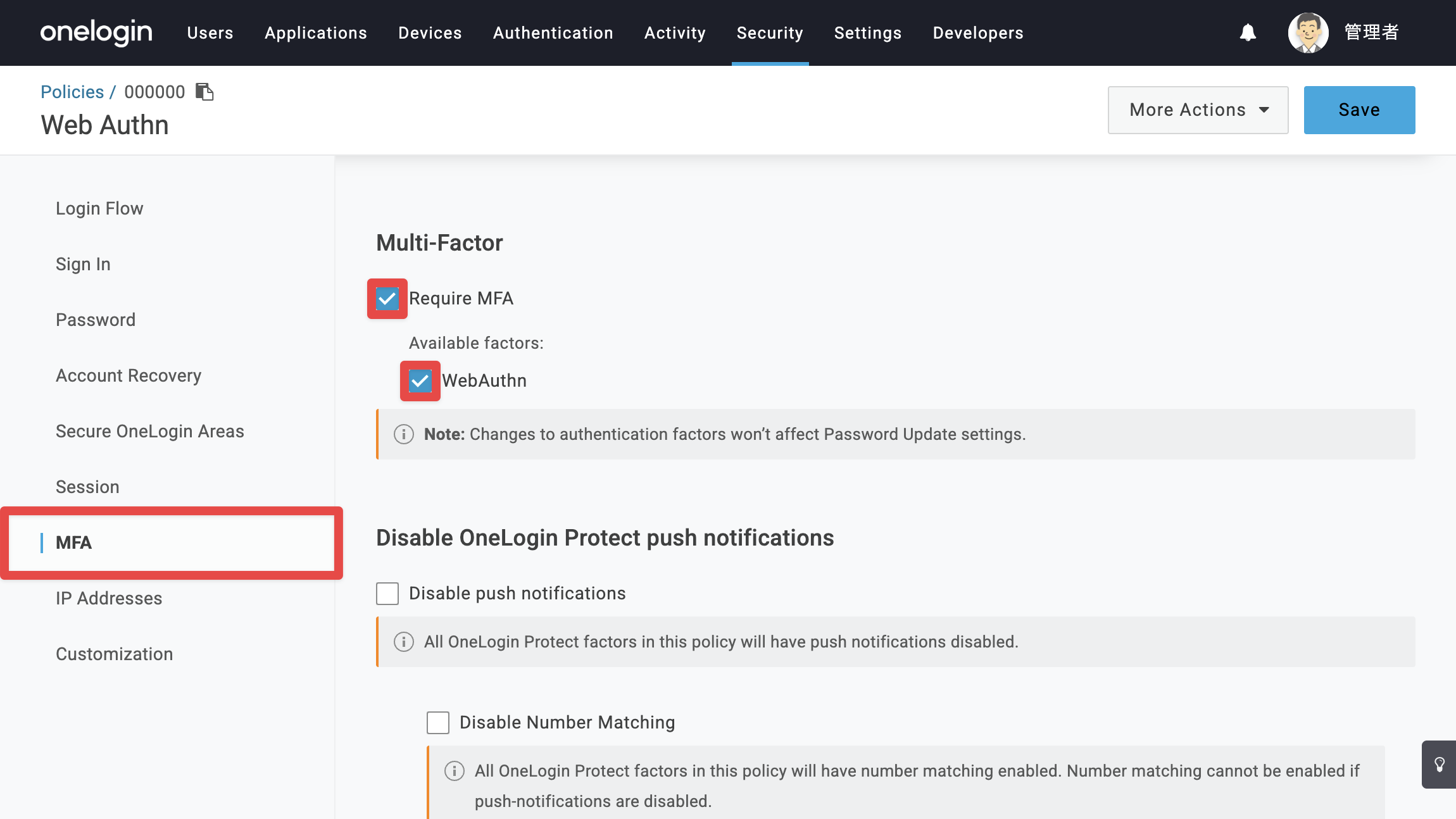Open the 管理者 user menu
Image resolution: width=1456 pixels, height=819 pixels.
tap(1372, 32)
